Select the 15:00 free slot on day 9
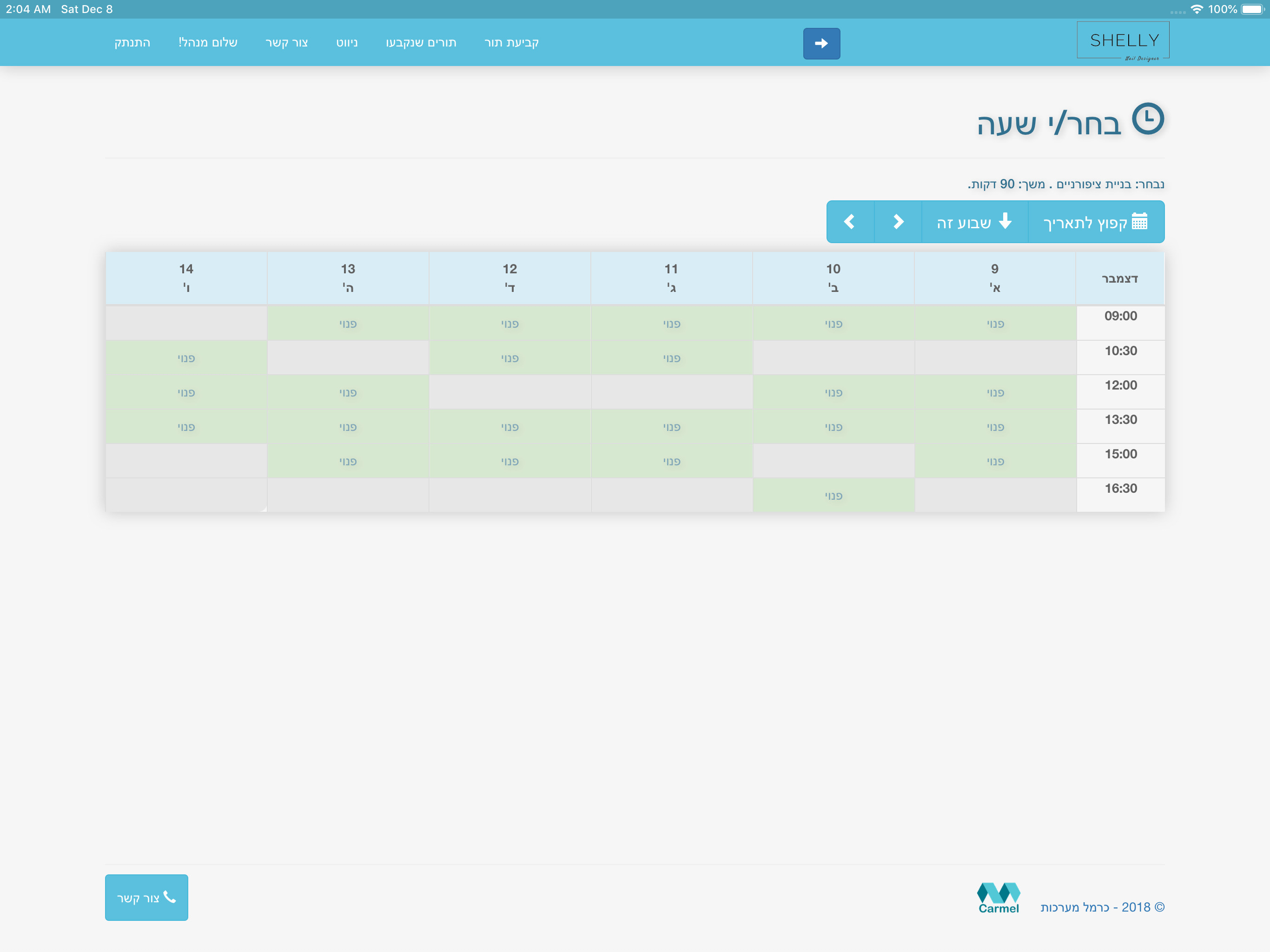Image resolution: width=1270 pixels, height=952 pixels. (995, 461)
